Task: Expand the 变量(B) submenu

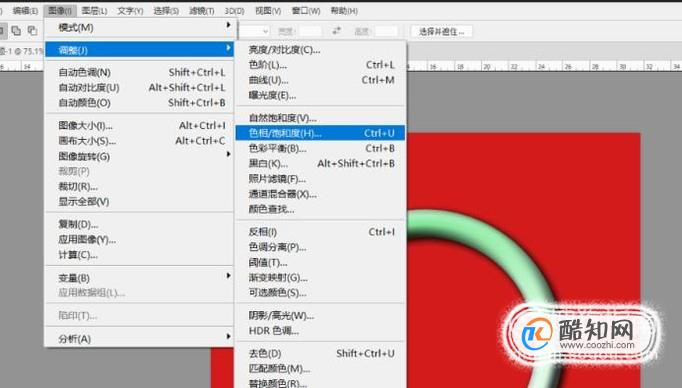Action: (x=140, y=278)
